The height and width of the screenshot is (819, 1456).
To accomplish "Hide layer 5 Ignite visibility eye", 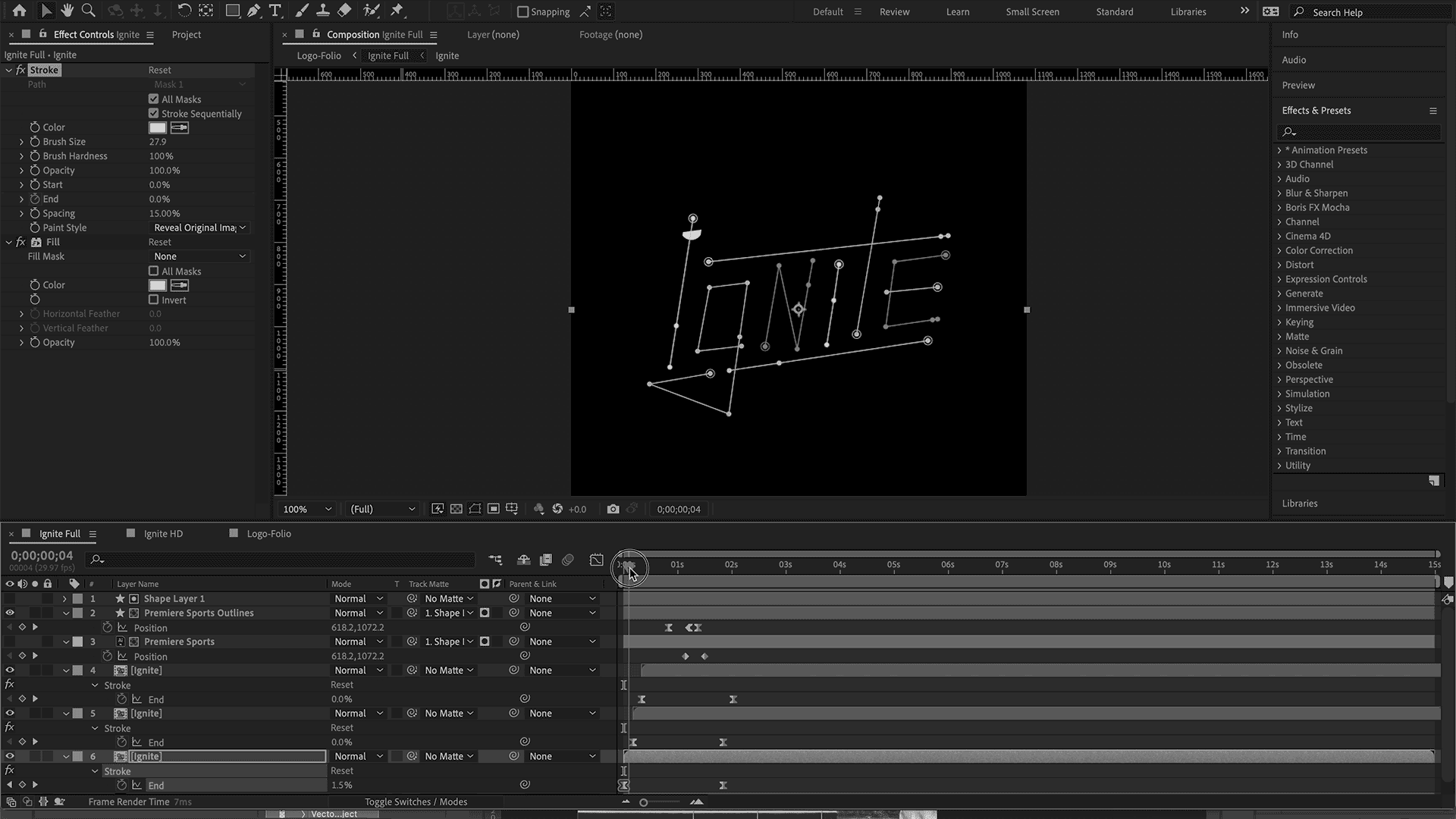I will 10,713.
